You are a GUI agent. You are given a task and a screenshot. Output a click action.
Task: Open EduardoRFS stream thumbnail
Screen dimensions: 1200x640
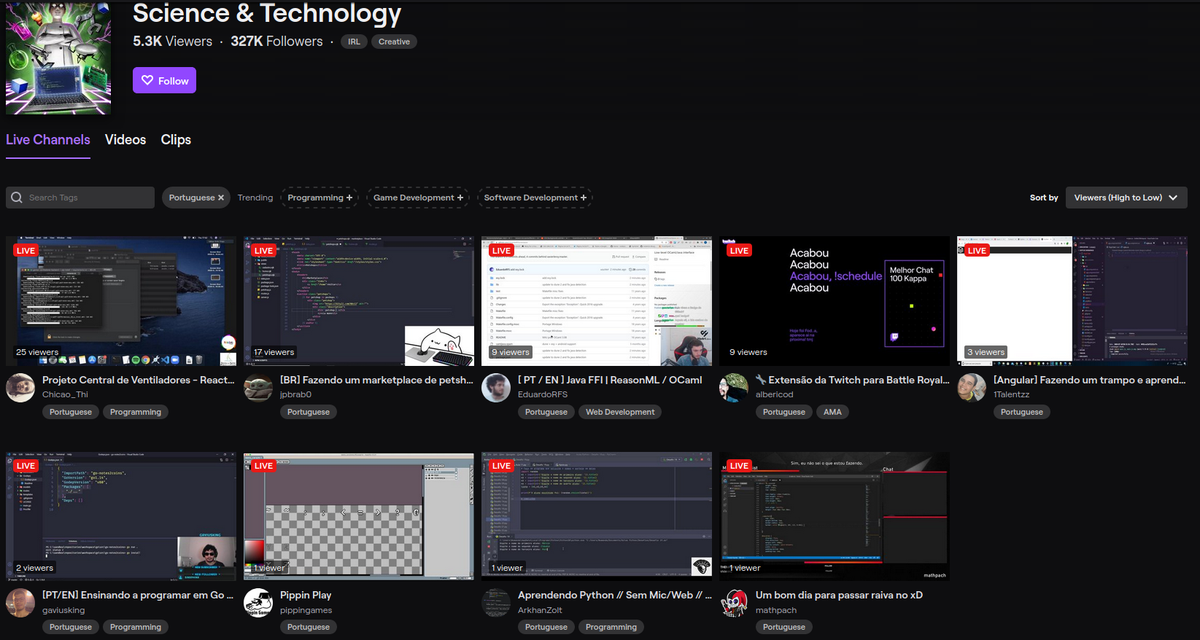coord(597,301)
